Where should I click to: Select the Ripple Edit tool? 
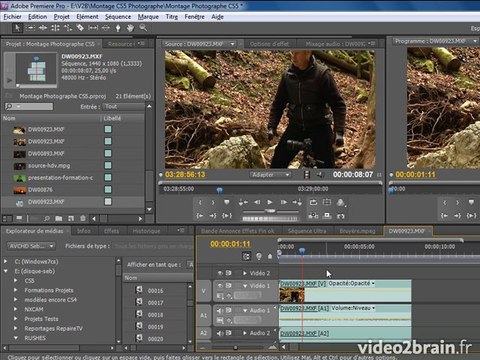coord(43,28)
